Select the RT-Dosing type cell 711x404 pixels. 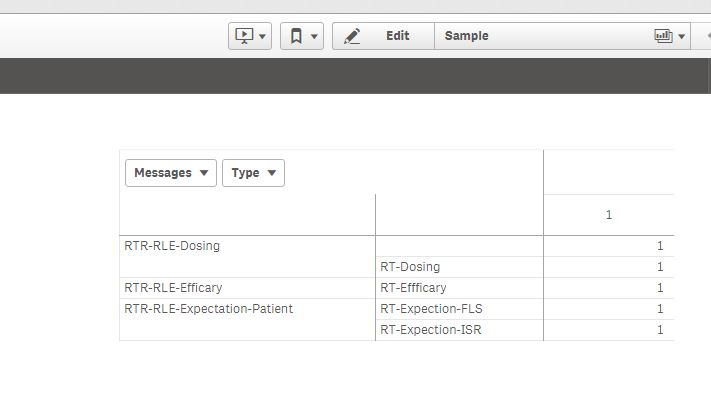coord(410,267)
